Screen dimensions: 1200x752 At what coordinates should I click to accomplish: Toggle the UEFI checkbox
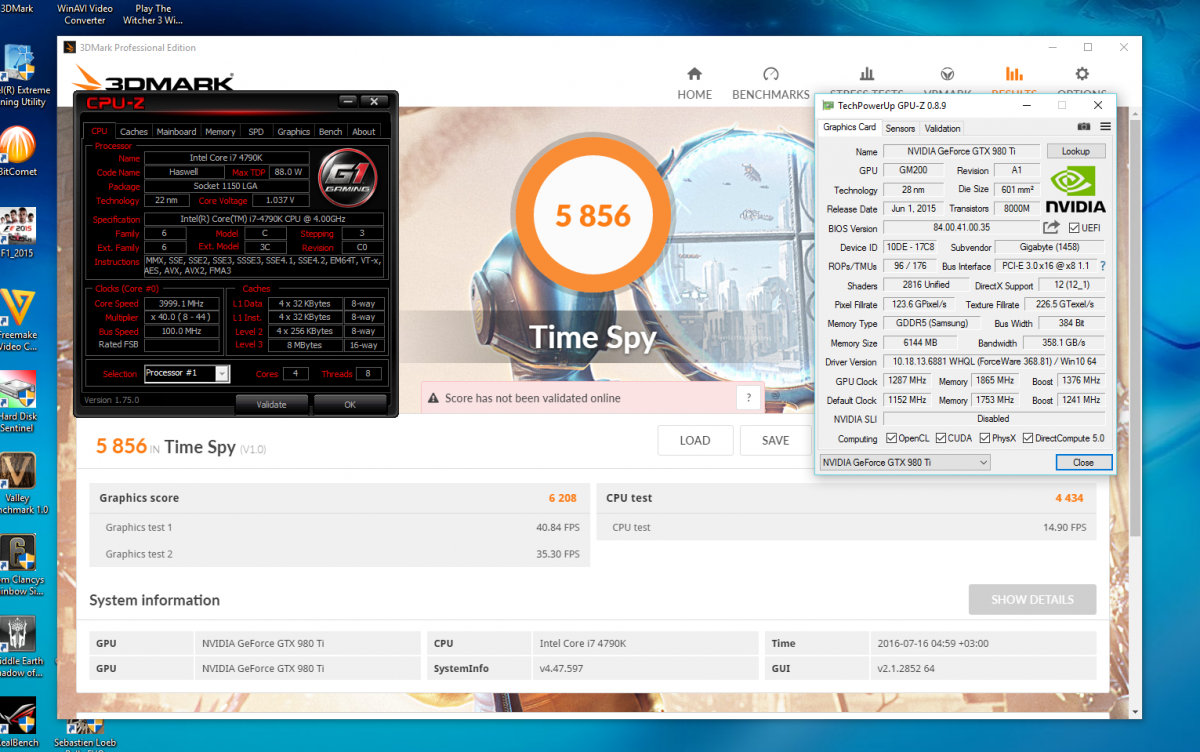pyautogui.click(x=1074, y=228)
